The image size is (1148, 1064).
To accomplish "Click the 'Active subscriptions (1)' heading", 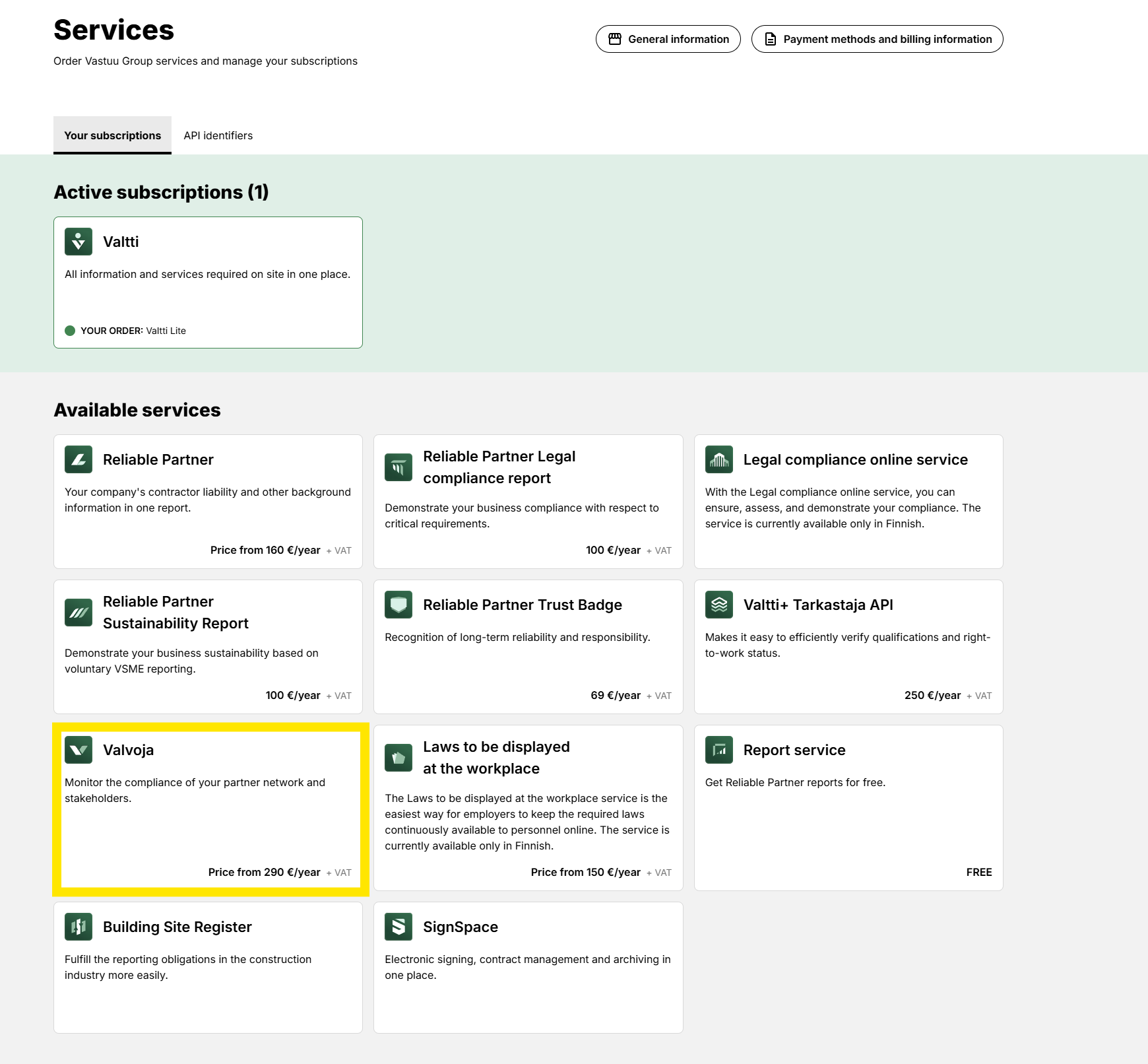I will click(161, 192).
